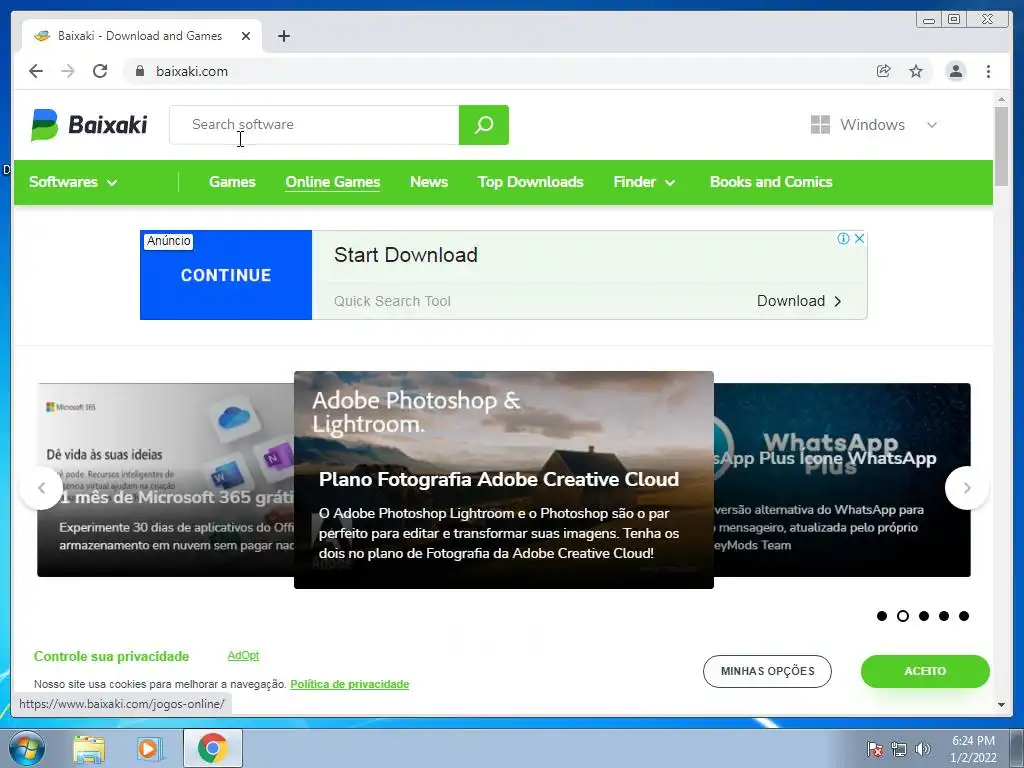Expand the Softwares dropdown menu

coord(73,182)
